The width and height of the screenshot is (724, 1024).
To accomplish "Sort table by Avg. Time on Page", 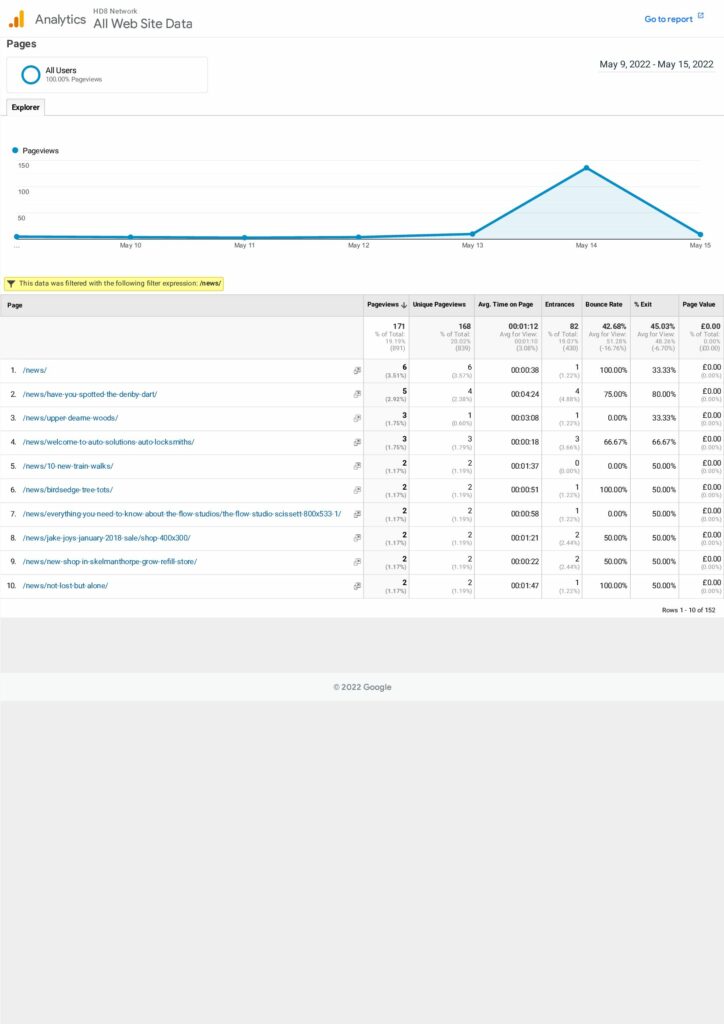I will (x=505, y=305).
